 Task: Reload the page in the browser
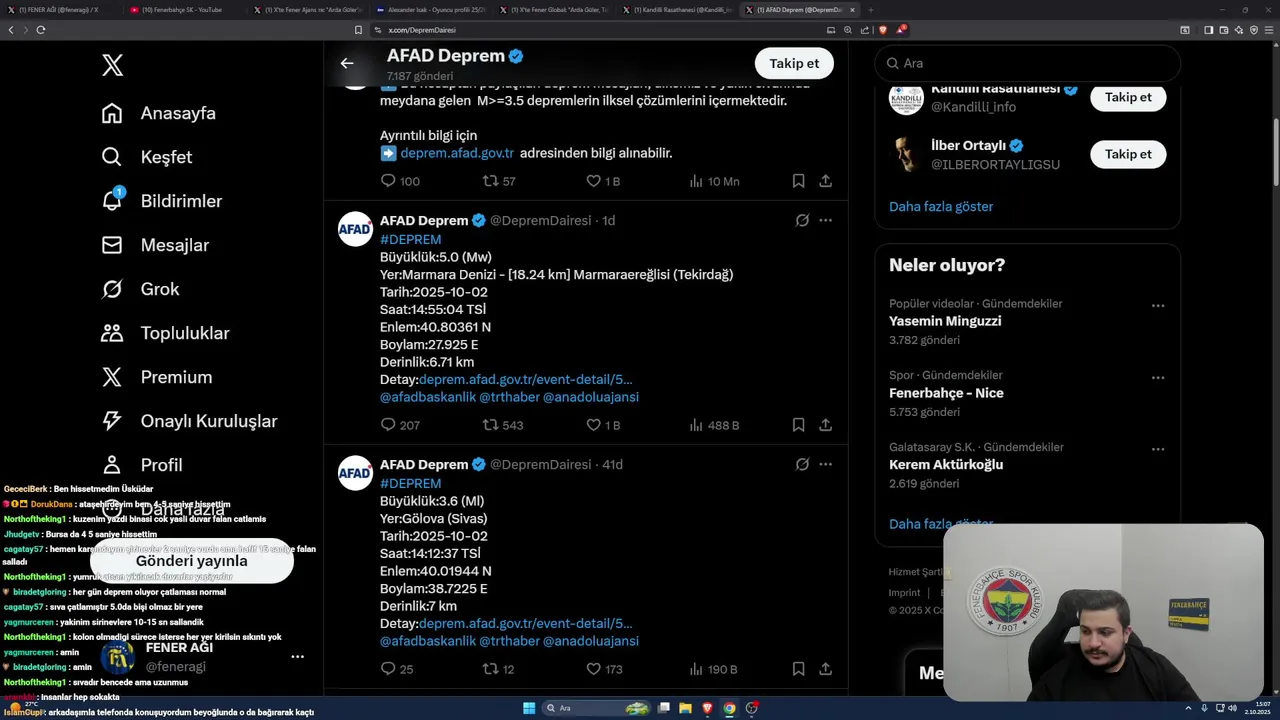coord(41,30)
